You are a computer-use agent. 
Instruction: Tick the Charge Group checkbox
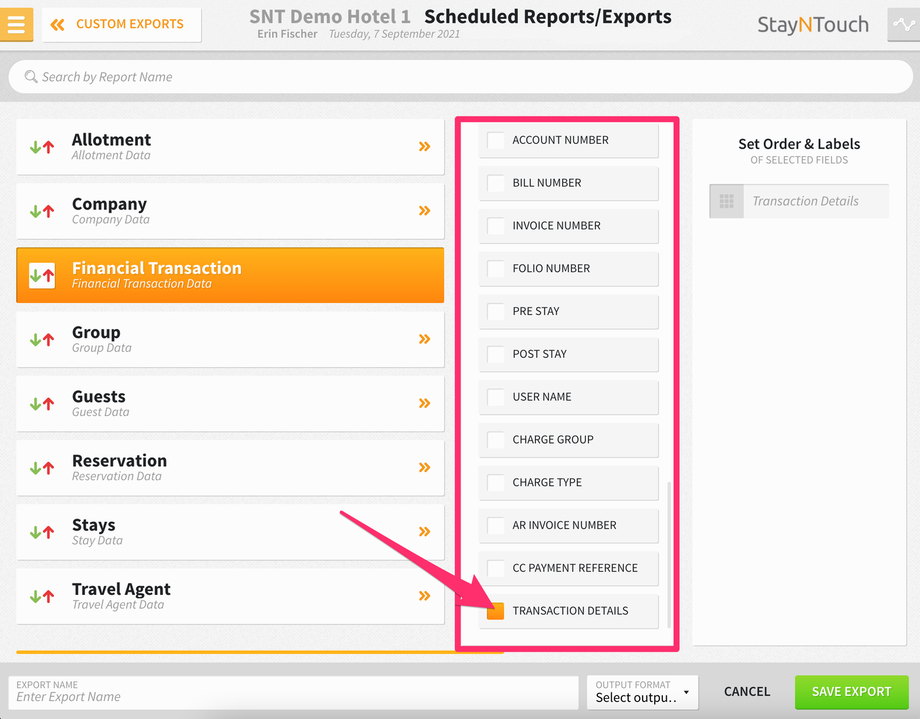[x=496, y=440]
